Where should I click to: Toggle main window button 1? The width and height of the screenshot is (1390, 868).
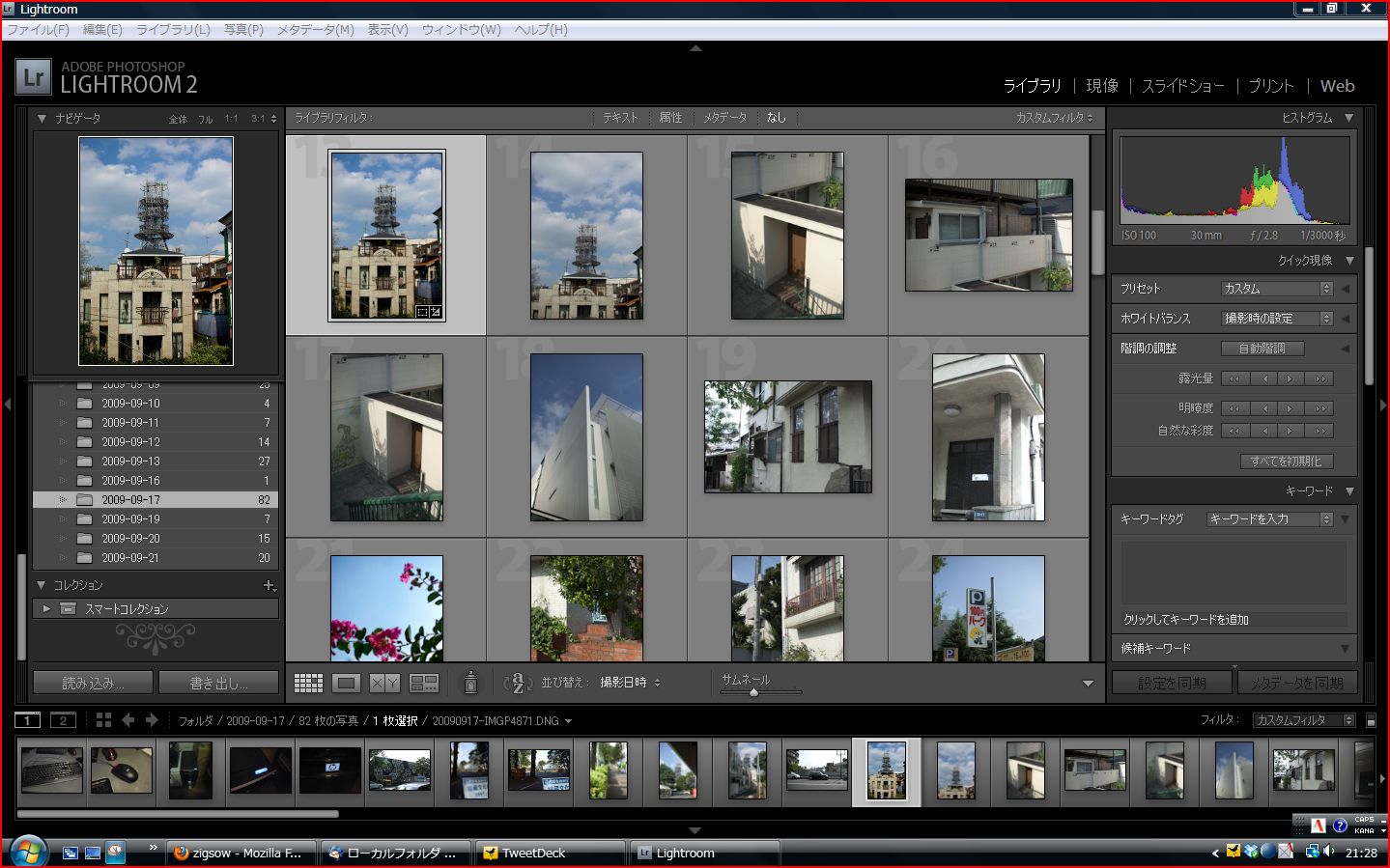point(28,720)
